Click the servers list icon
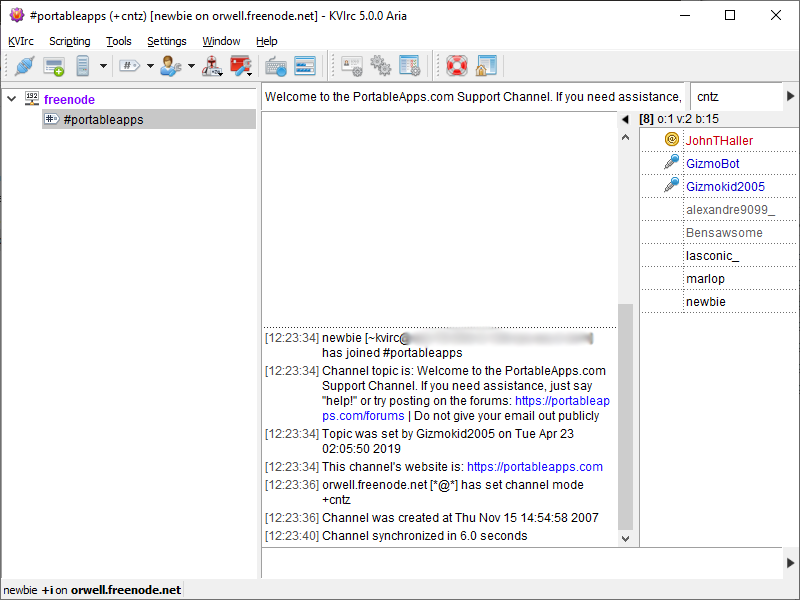 (83, 67)
